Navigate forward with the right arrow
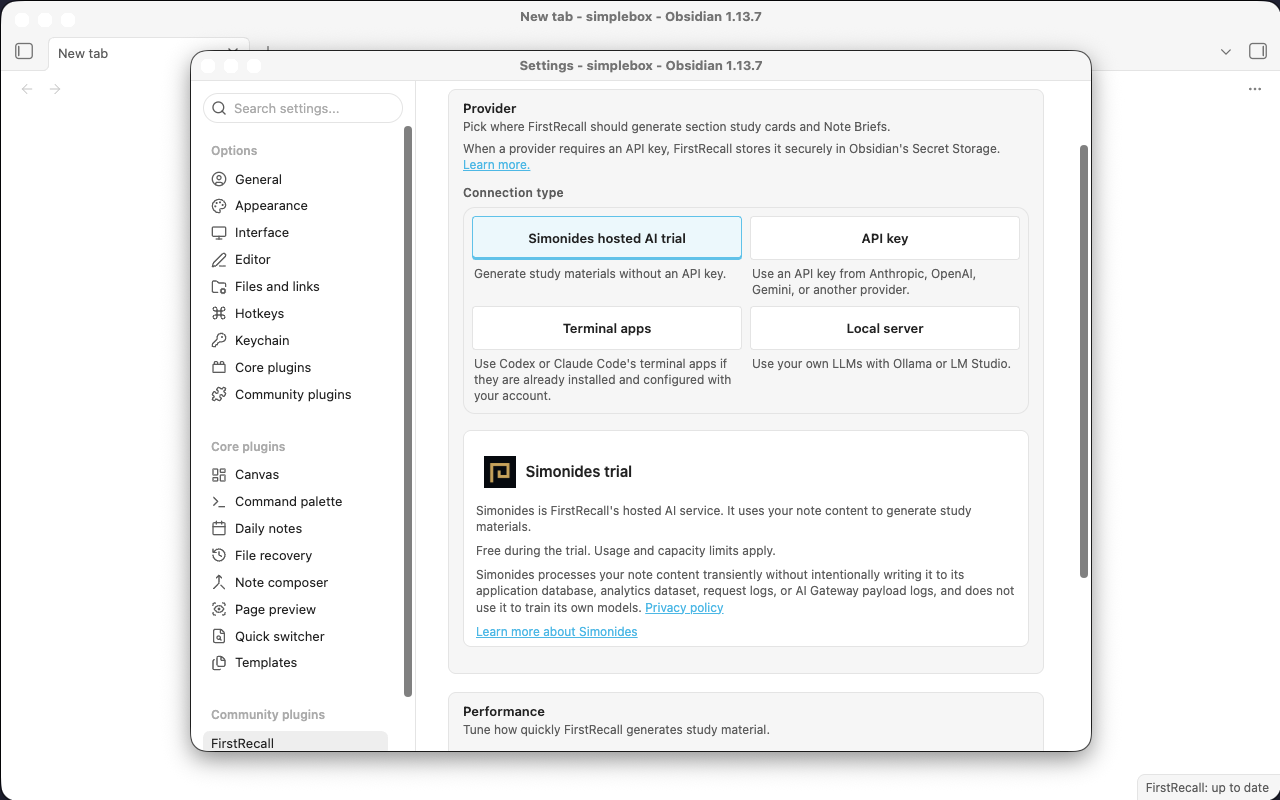 (55, 89)
